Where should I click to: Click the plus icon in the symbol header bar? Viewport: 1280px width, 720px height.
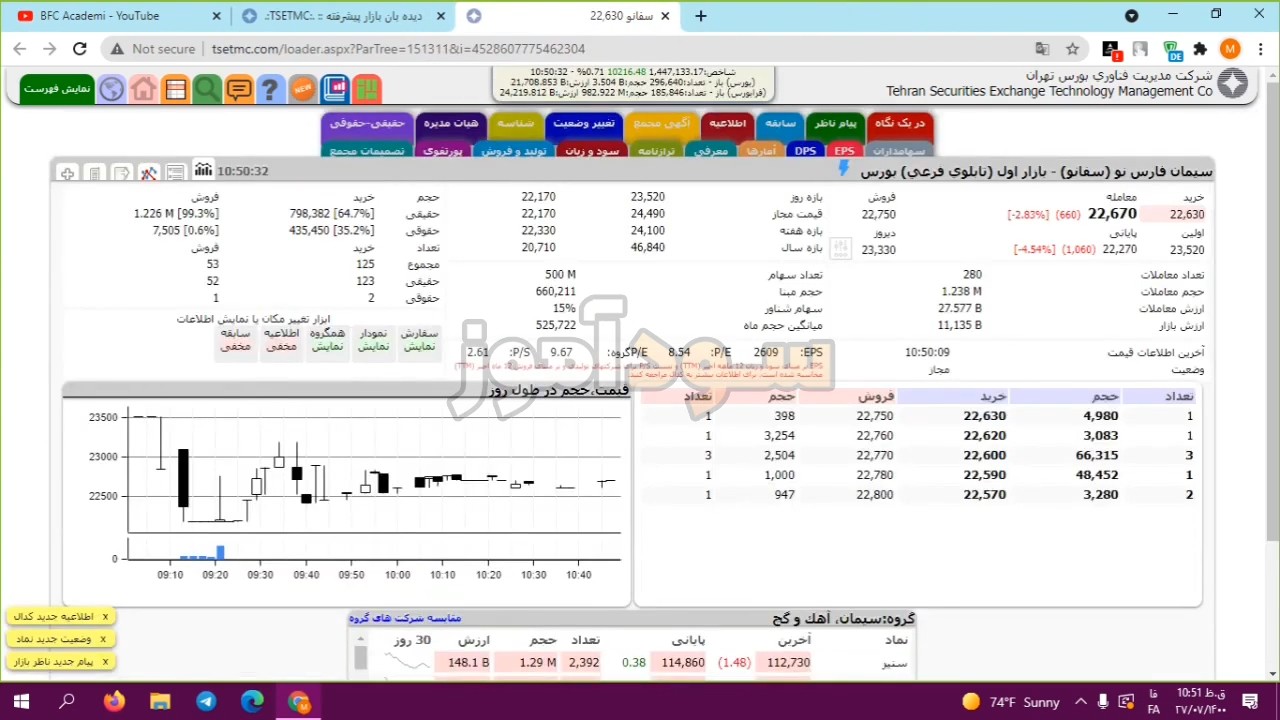[x=67, y=173]
